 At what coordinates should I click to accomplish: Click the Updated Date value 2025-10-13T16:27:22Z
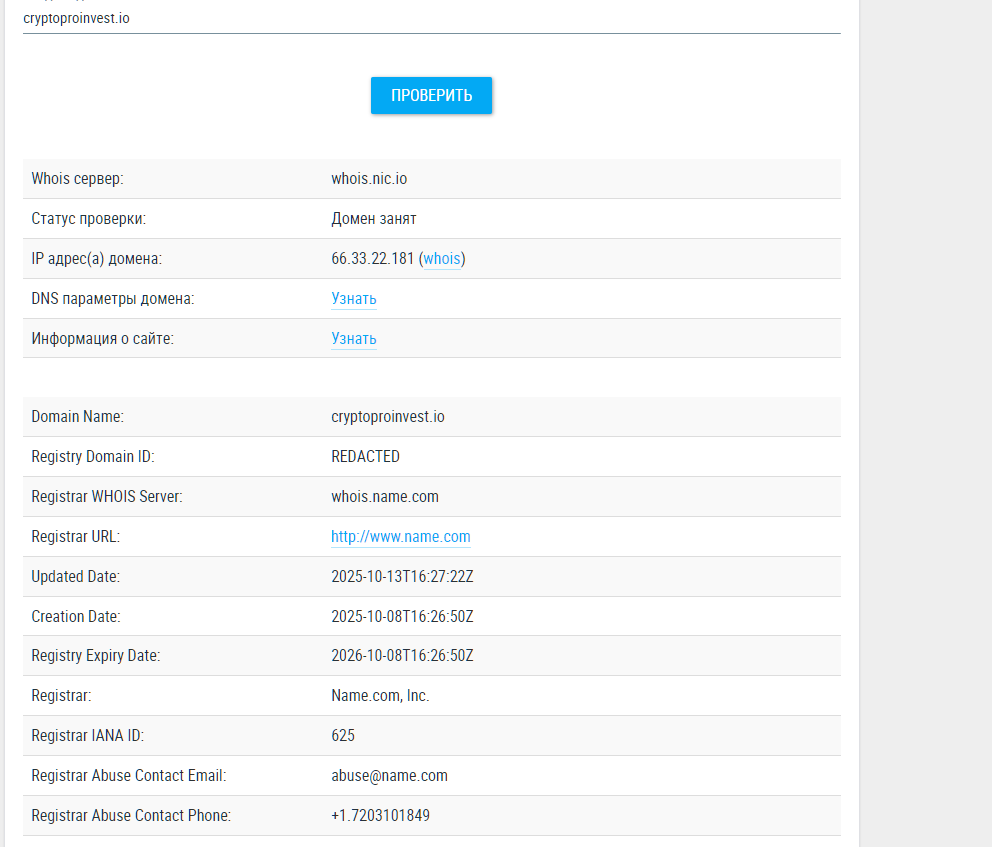pyautogui.click(x=402, y=577)
